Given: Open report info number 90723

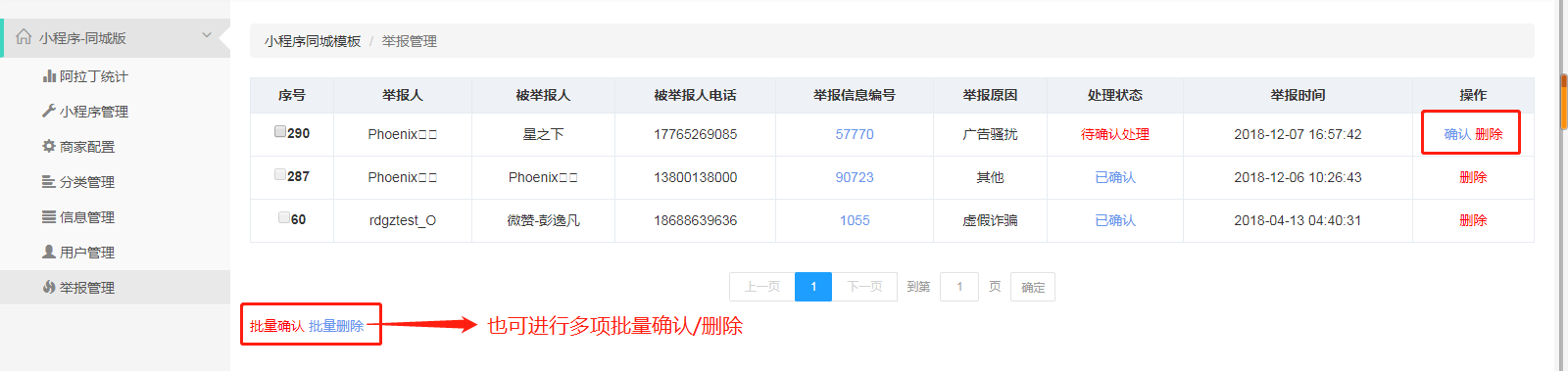Looking at the screenshot, I should click(855, 177).
